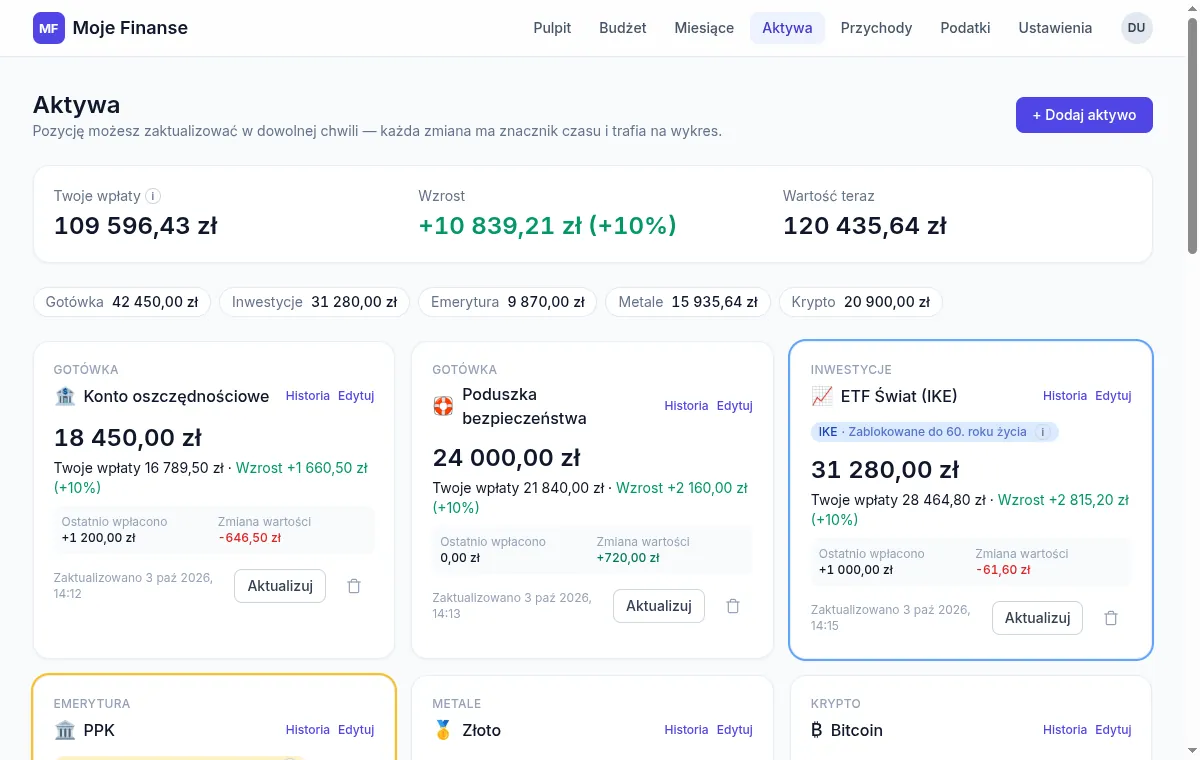Click Aktualizuj on Poduszka bezpieczeństwa card

pyautogui.click(x=659, y=606)
